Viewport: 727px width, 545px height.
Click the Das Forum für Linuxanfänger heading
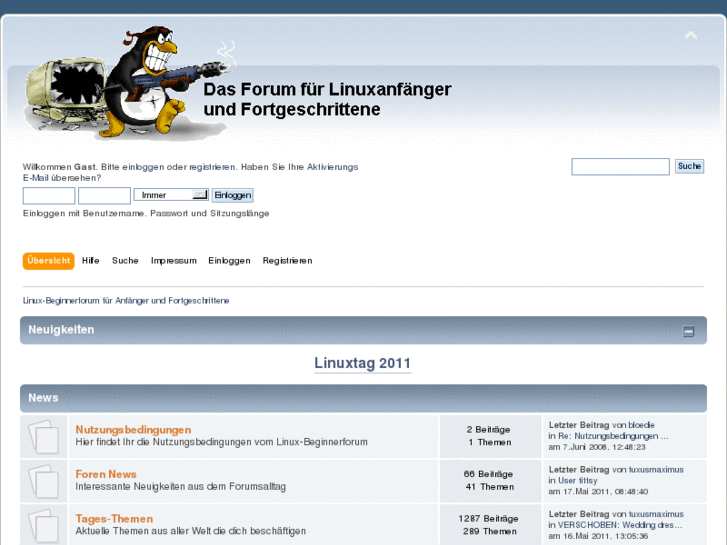point(327,99)
